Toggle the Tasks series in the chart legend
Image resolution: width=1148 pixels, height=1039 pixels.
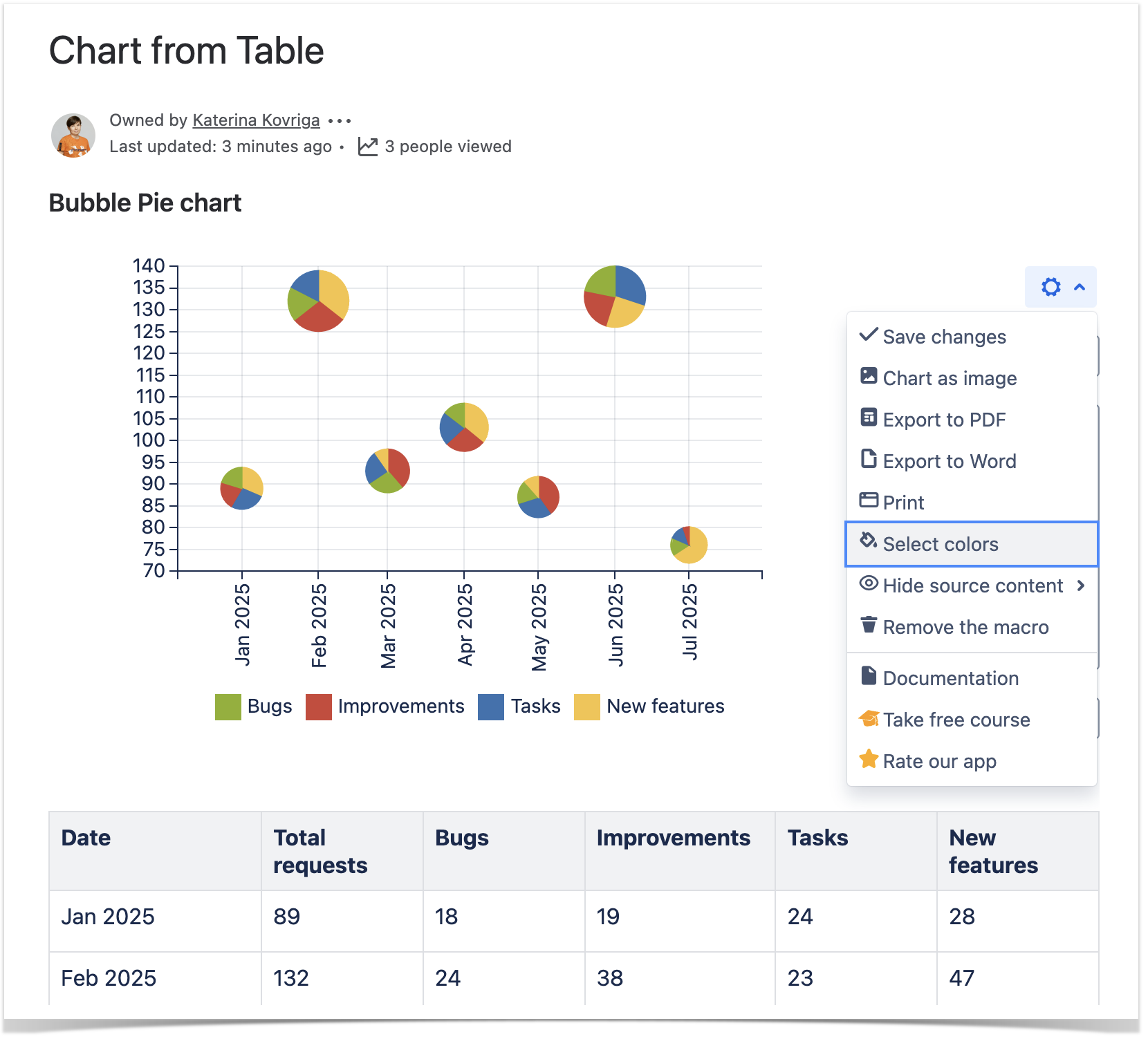pyautogui.click(x=519, y=706)
